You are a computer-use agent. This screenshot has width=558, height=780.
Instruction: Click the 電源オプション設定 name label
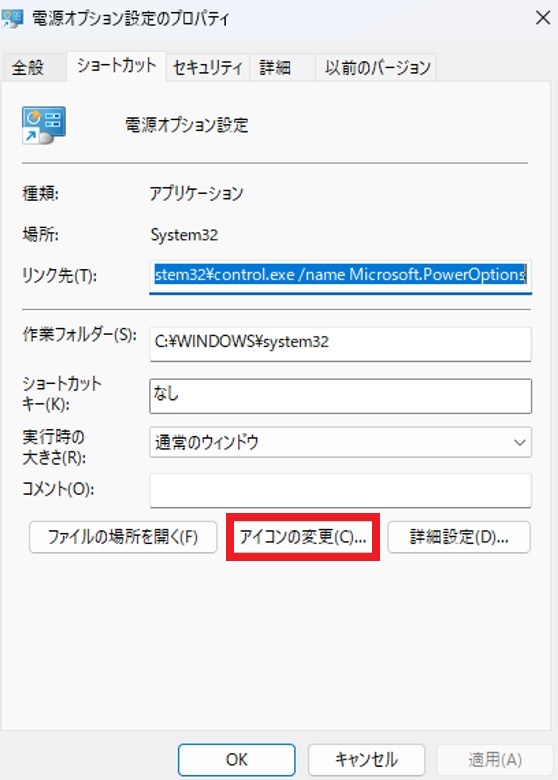[187, 125]
